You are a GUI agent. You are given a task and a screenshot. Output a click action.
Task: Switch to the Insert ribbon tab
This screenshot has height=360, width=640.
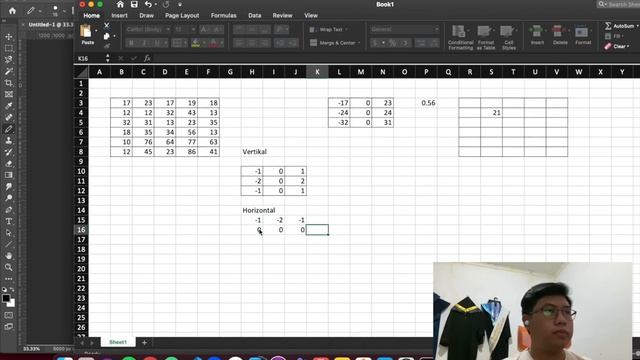[119, 16]
